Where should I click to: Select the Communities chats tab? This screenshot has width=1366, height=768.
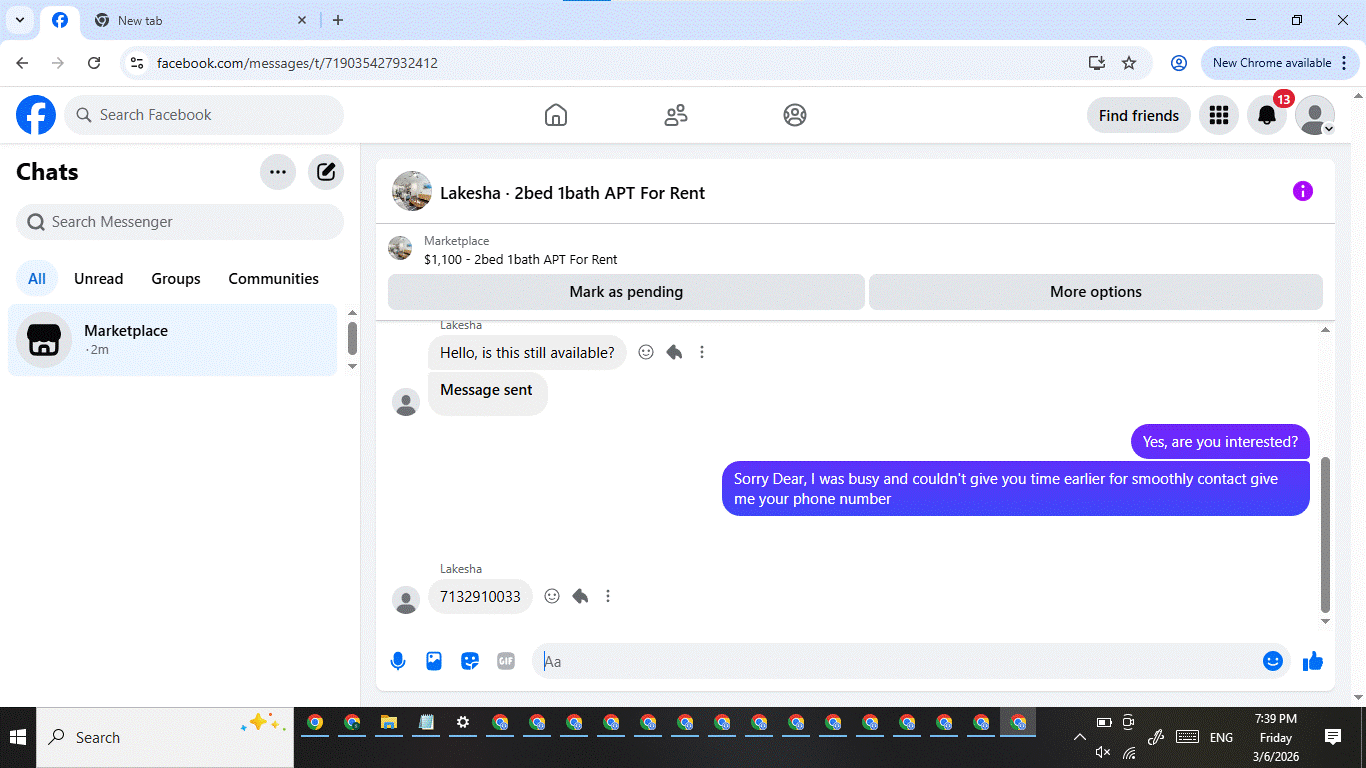(x=274, y=279)
